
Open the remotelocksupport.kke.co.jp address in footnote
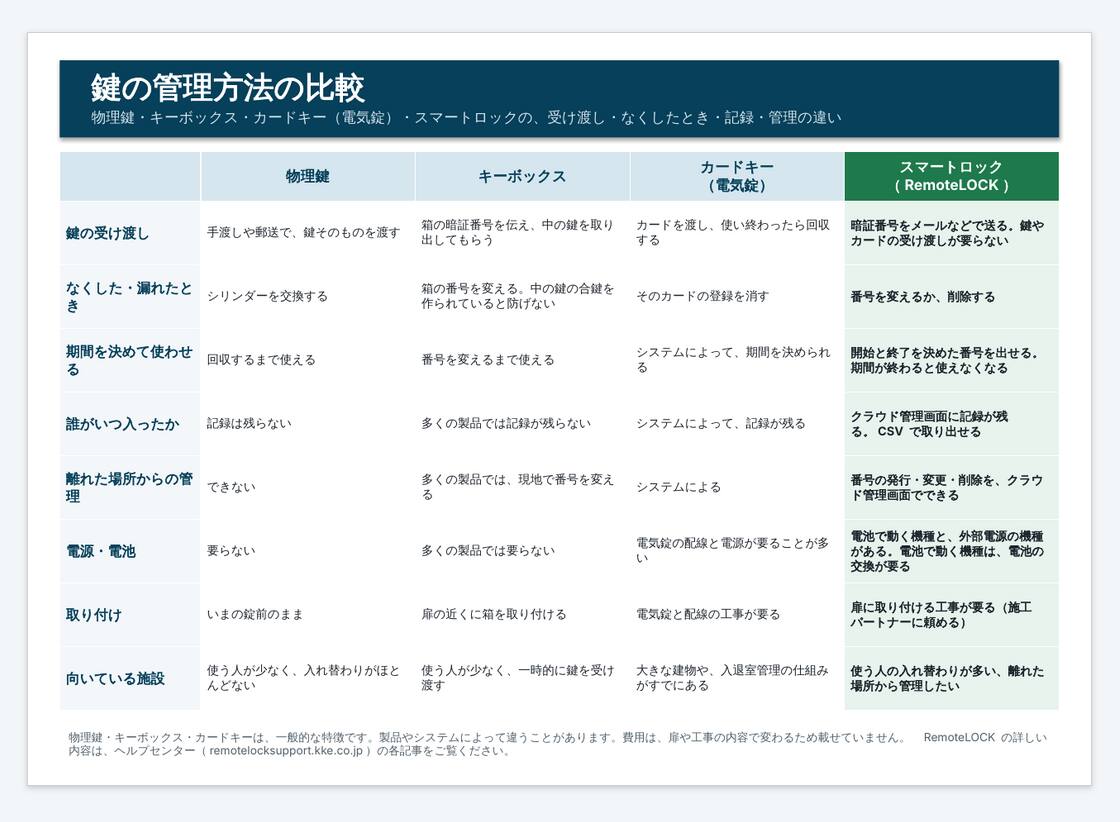(x=286, y=751)
